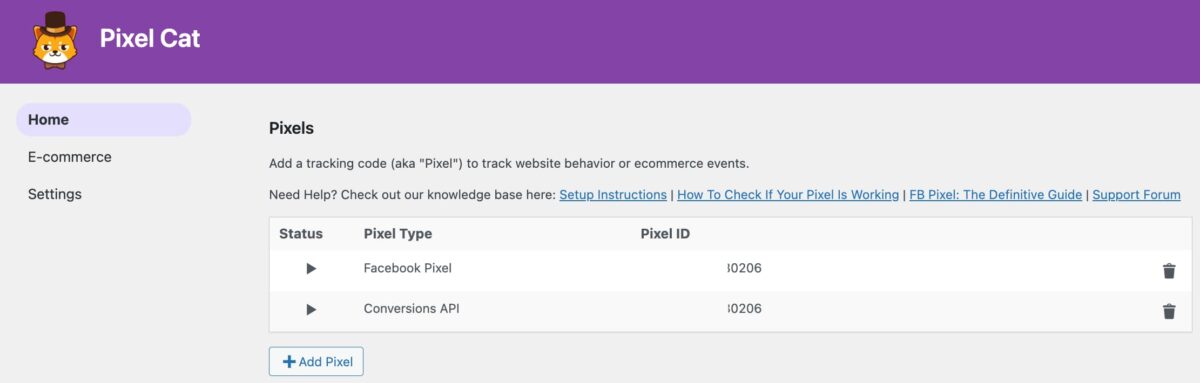Open How To Check If Your Pixel Is Working
1200x383 pixels.
pos(788,195)
